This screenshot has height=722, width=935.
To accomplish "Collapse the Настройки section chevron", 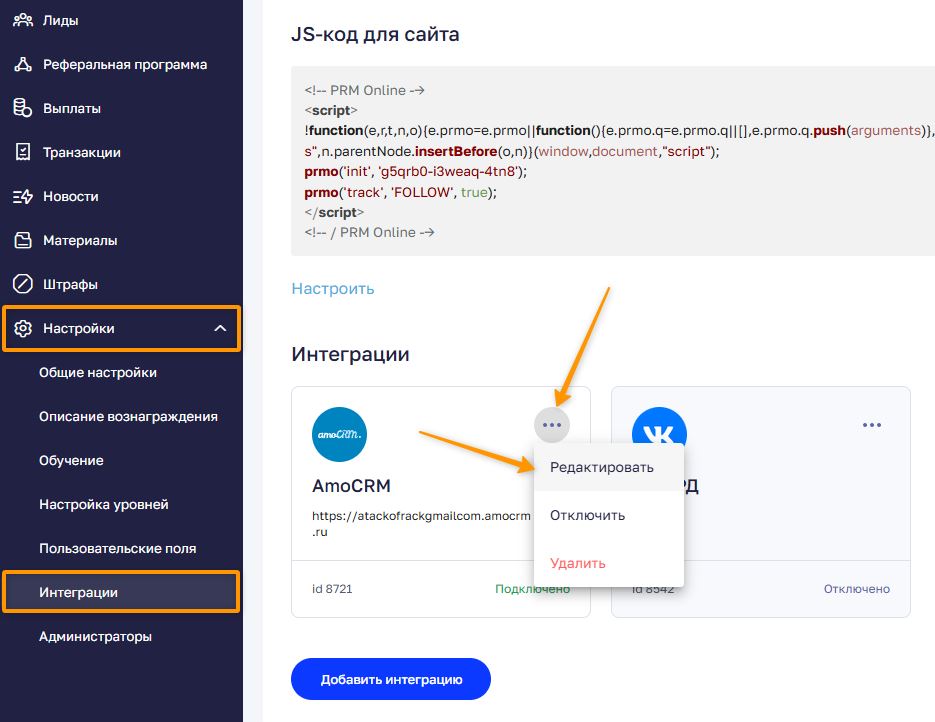I will [x=221, y=328].
